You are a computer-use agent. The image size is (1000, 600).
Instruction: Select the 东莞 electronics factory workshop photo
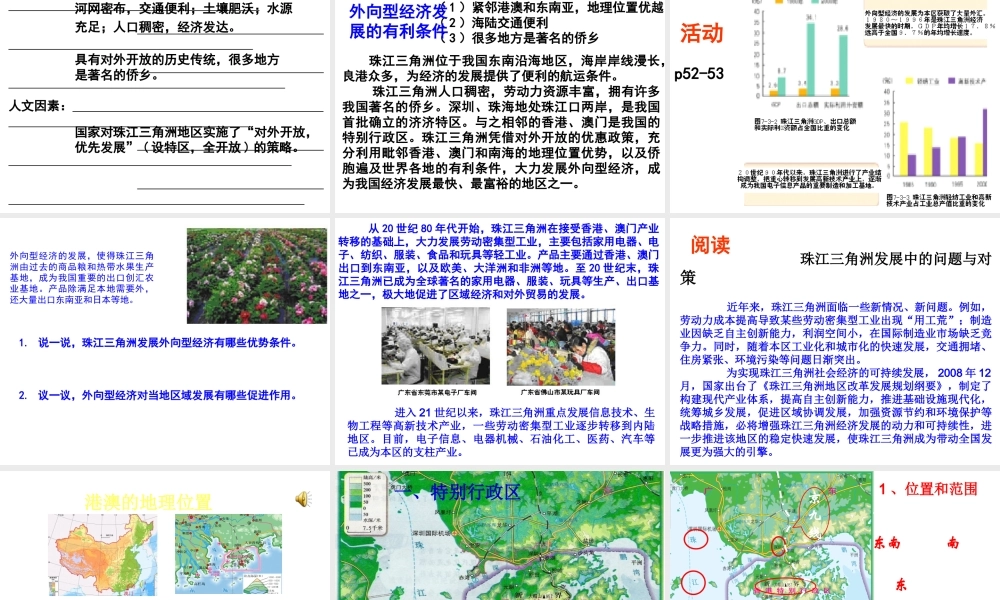pyautogui.click(x=436, y=346)
